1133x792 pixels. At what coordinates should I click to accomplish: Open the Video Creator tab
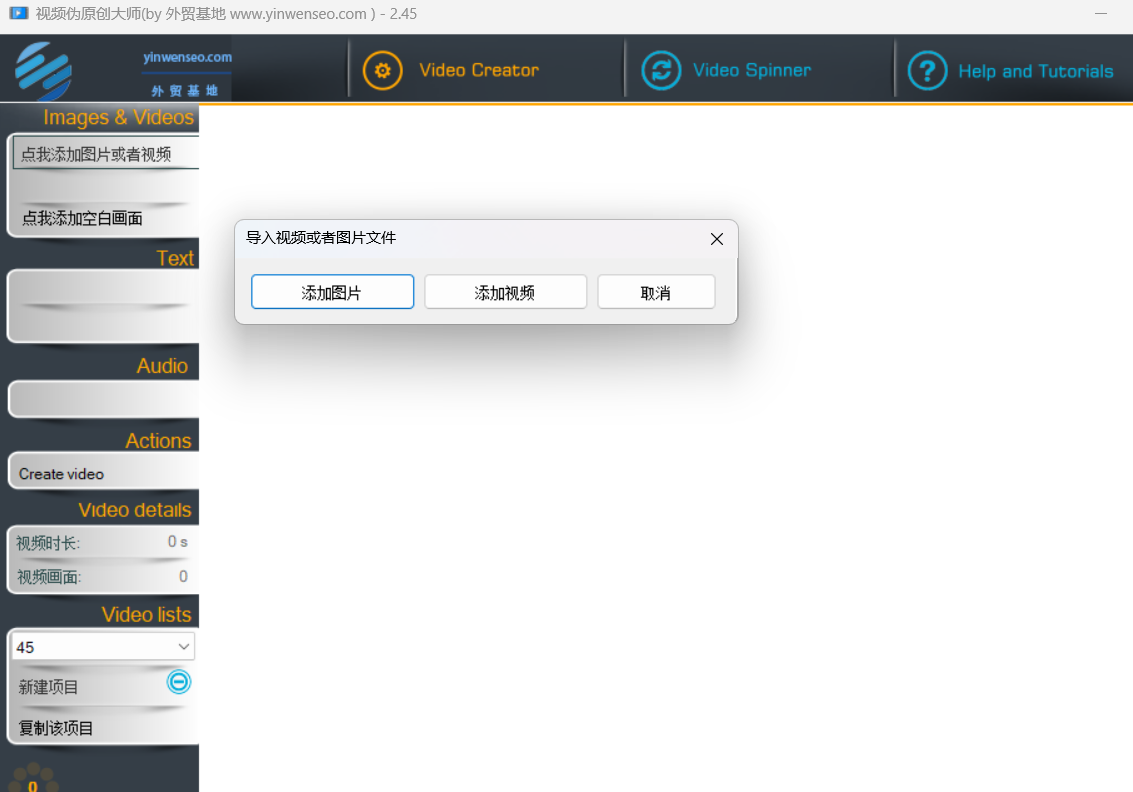[478, 71]
